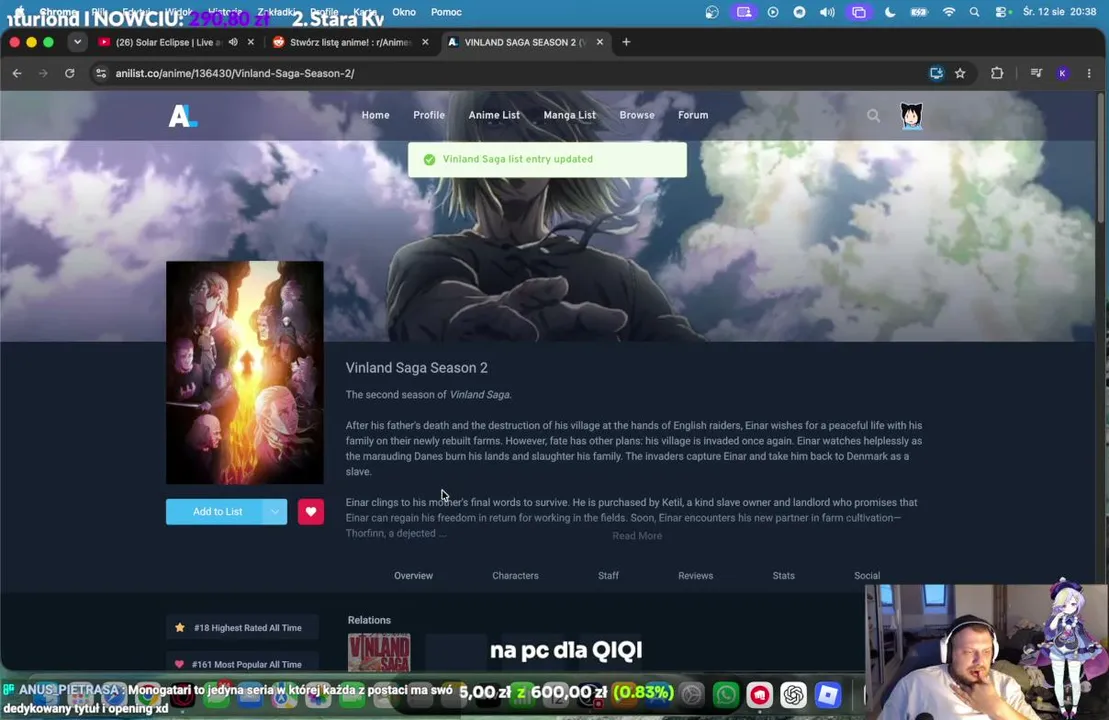This screenshot has height=720, width=1109.
Task: Open ChatGPT from the Dock
Action: pyautogui.click(x=794, y=695)
